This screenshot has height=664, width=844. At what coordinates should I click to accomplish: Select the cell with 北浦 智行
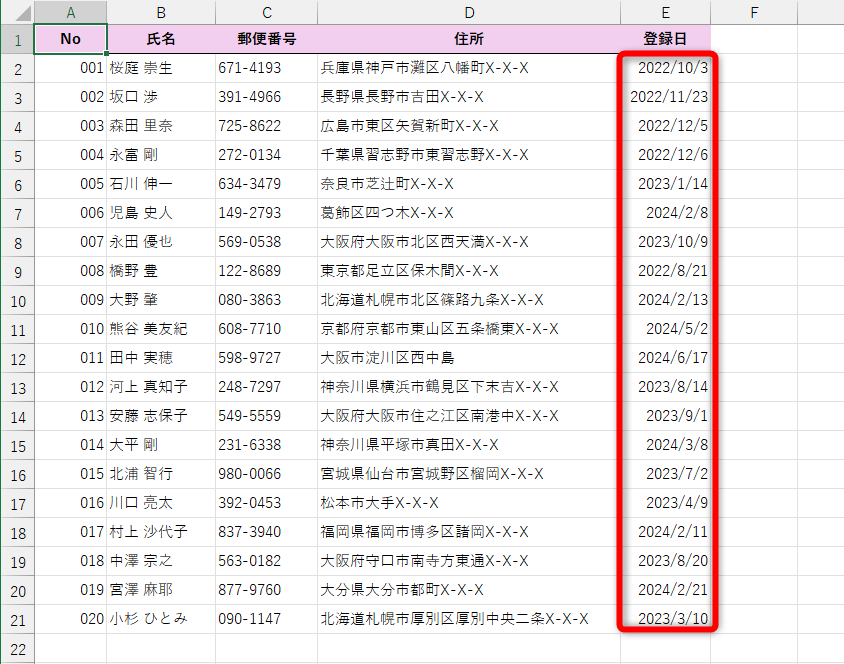point(160,474)
